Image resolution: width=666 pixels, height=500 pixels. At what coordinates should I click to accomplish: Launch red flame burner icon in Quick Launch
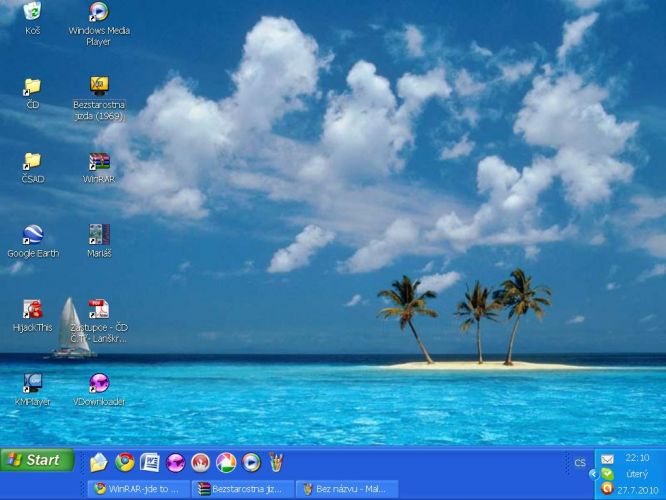point(200,462)
